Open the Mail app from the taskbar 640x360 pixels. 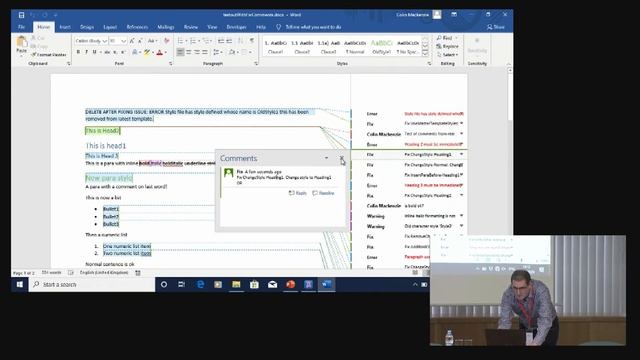pos(272,284)
